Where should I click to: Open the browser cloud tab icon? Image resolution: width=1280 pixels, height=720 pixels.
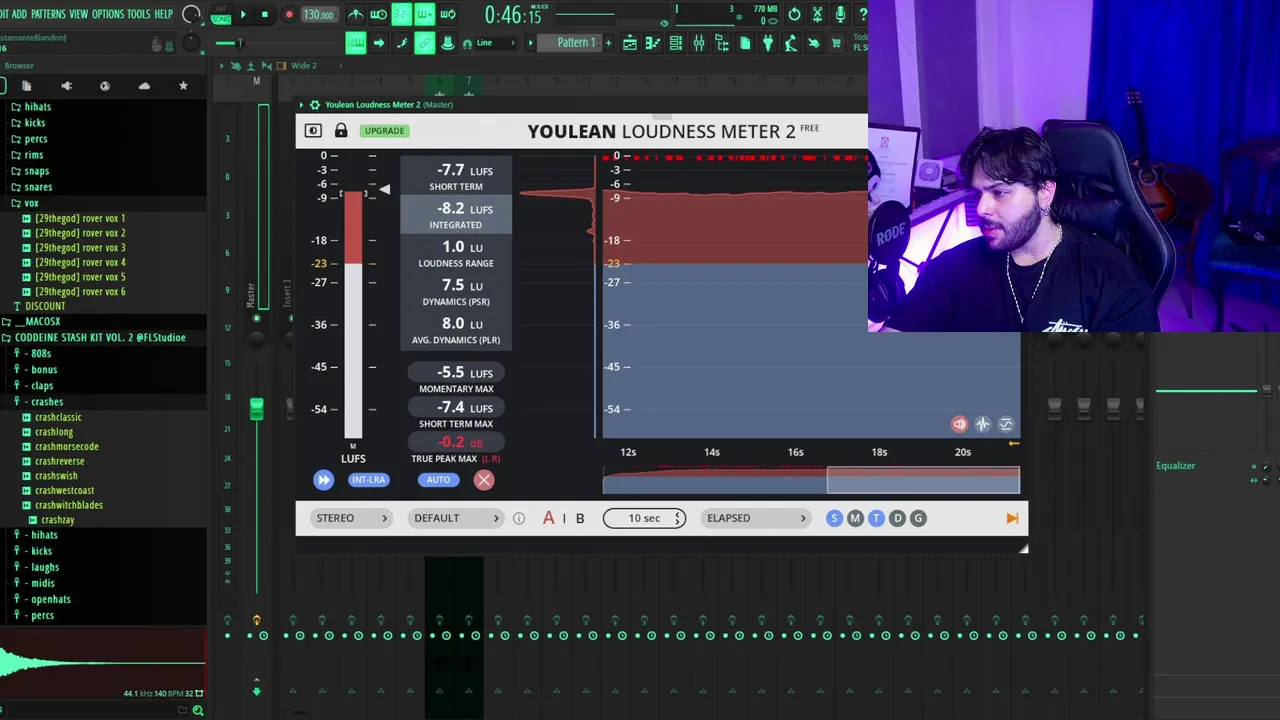click(x=144, y=86)
